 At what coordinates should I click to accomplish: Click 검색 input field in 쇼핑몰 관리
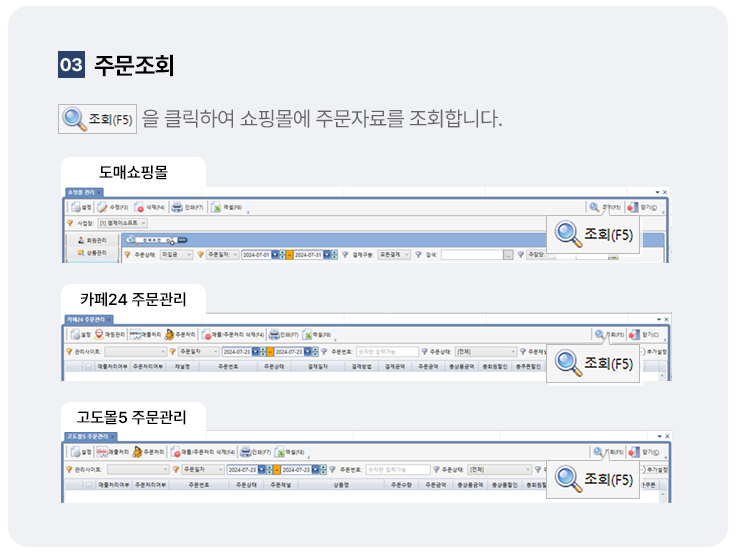(472, 255)
